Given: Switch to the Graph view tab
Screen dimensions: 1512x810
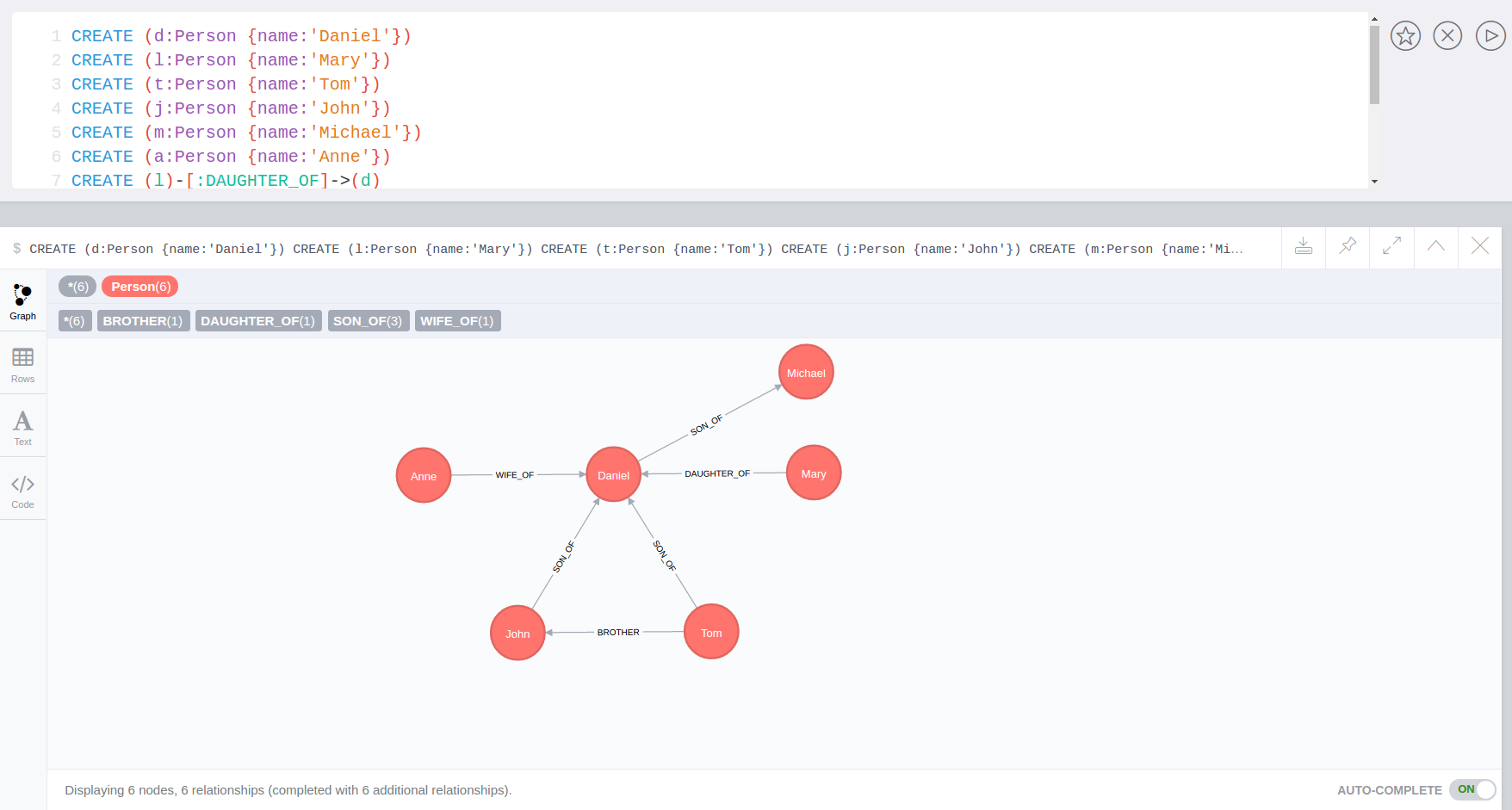Looking at the screenshot, I should pos(22,300).
